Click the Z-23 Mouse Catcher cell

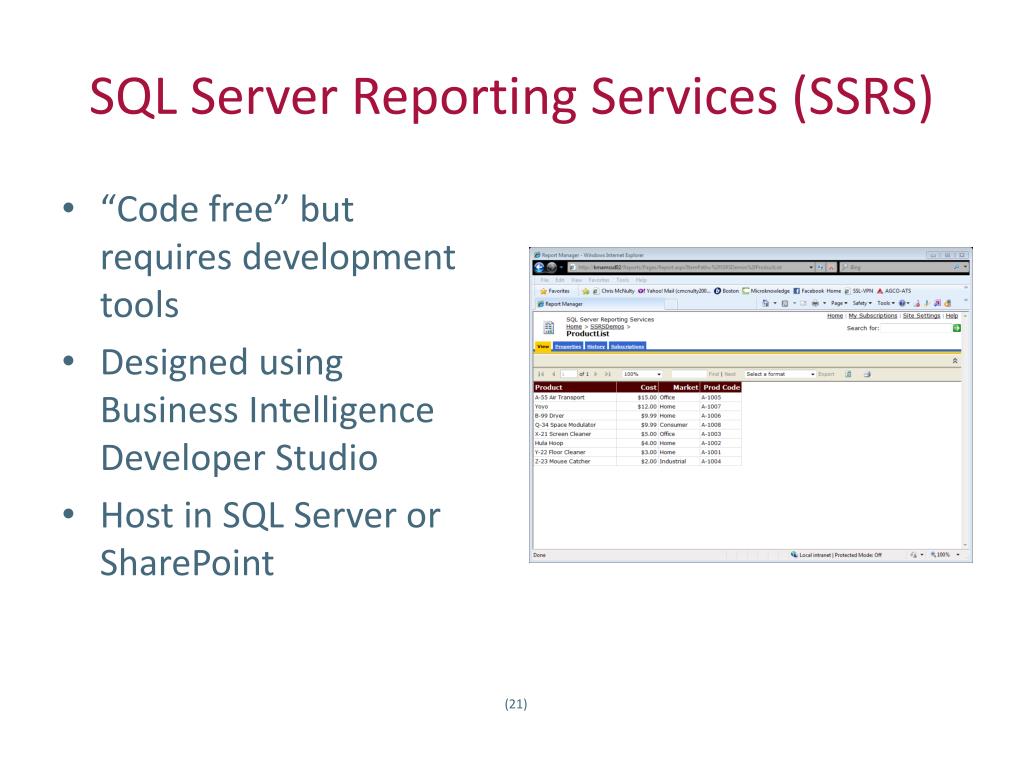(575, 461)
